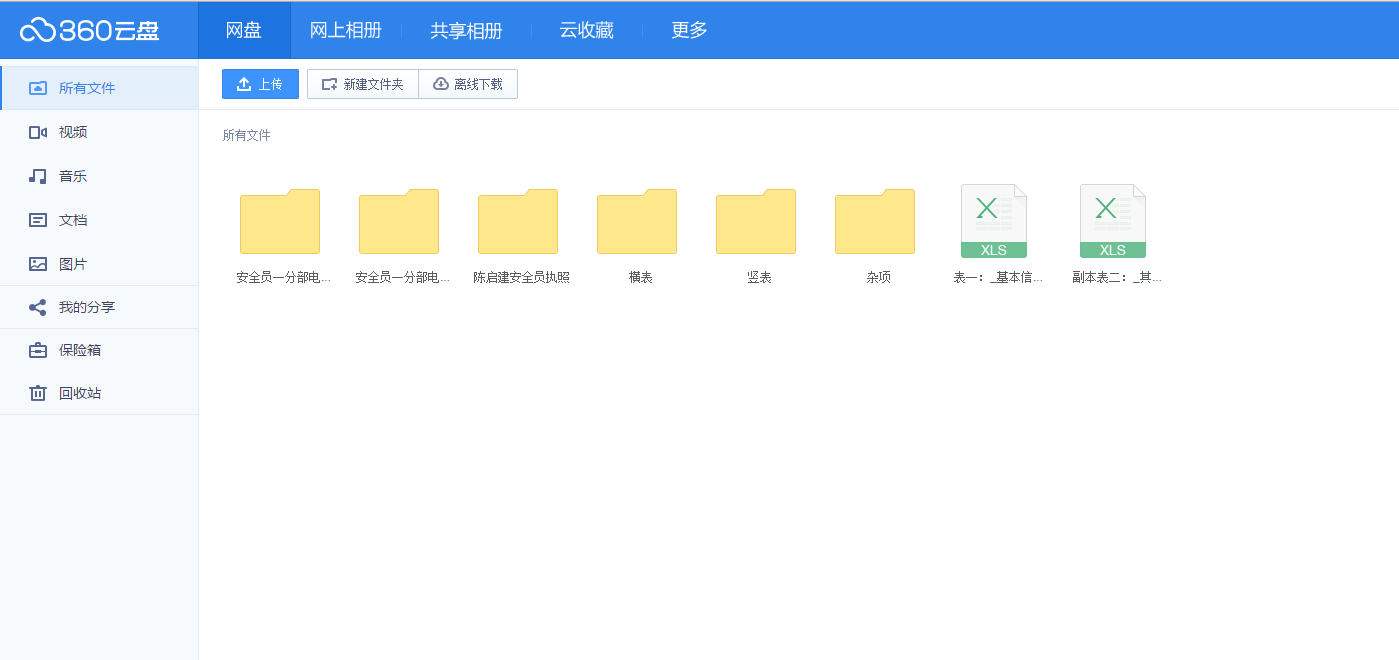Click the 视频 video camera icon
This screenshot has width=1399, height=660.
click(x=38, y=132)
